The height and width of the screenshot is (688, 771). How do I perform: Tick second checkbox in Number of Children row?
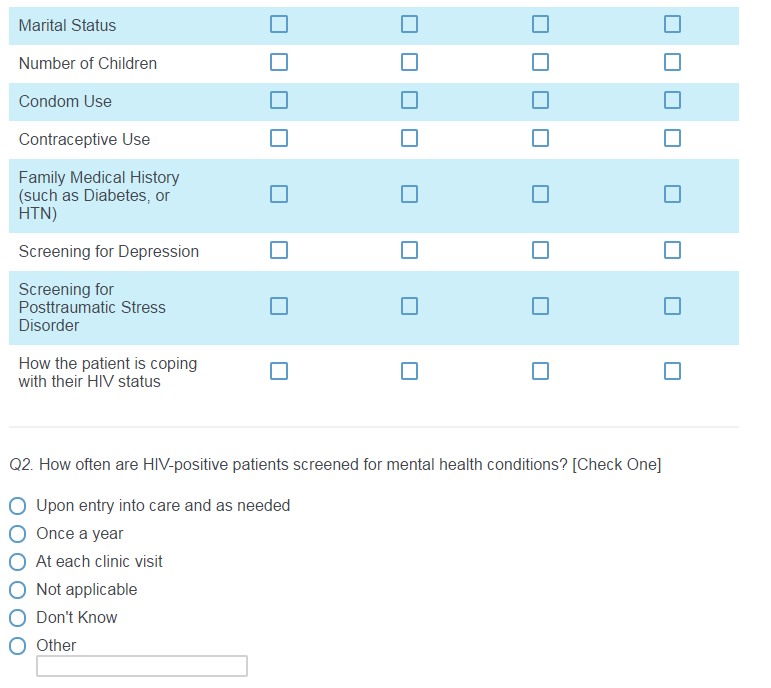pyautogui.click(x=409, y=62)
